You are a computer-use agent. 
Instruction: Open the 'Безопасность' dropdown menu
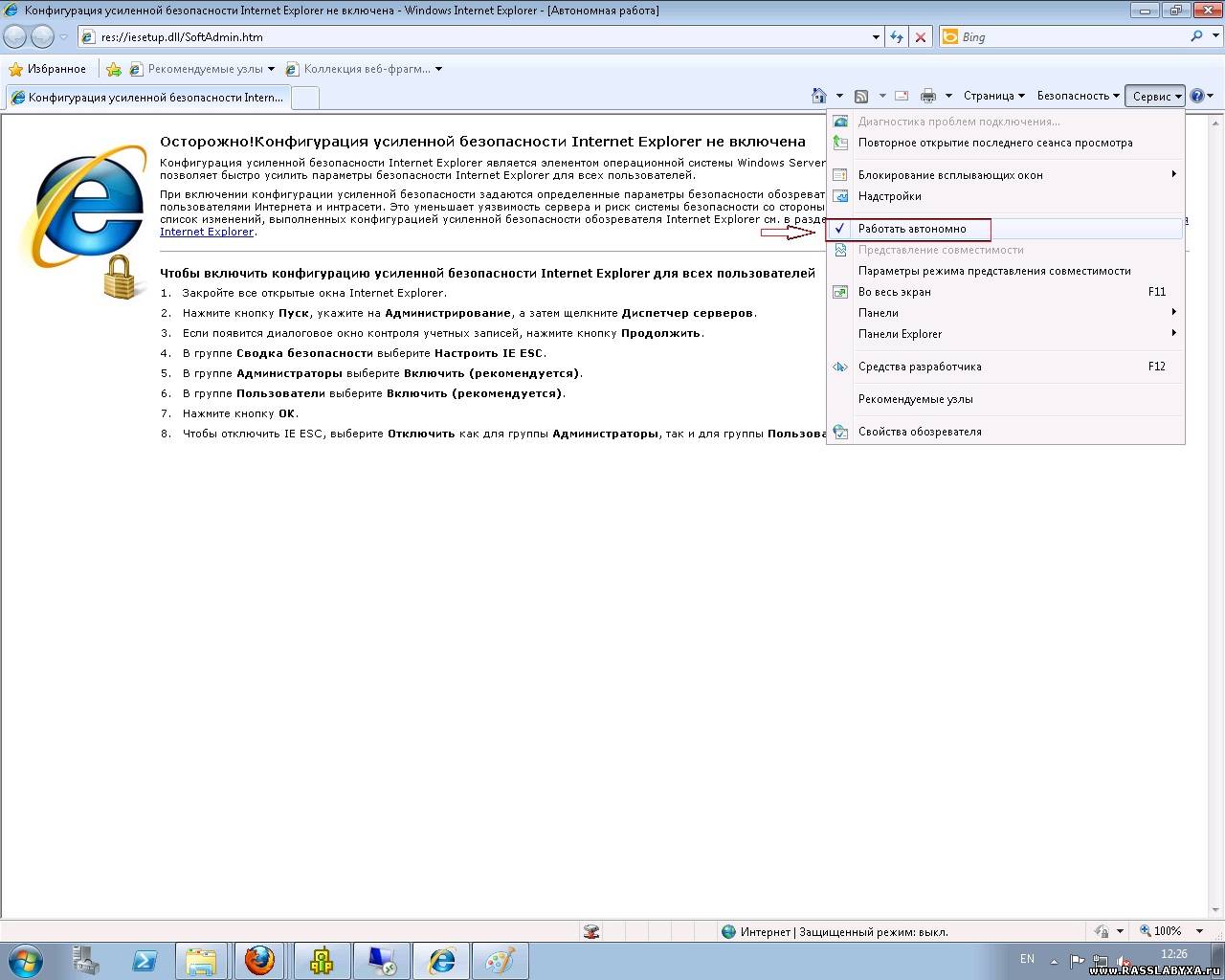tap(1078, 96)
